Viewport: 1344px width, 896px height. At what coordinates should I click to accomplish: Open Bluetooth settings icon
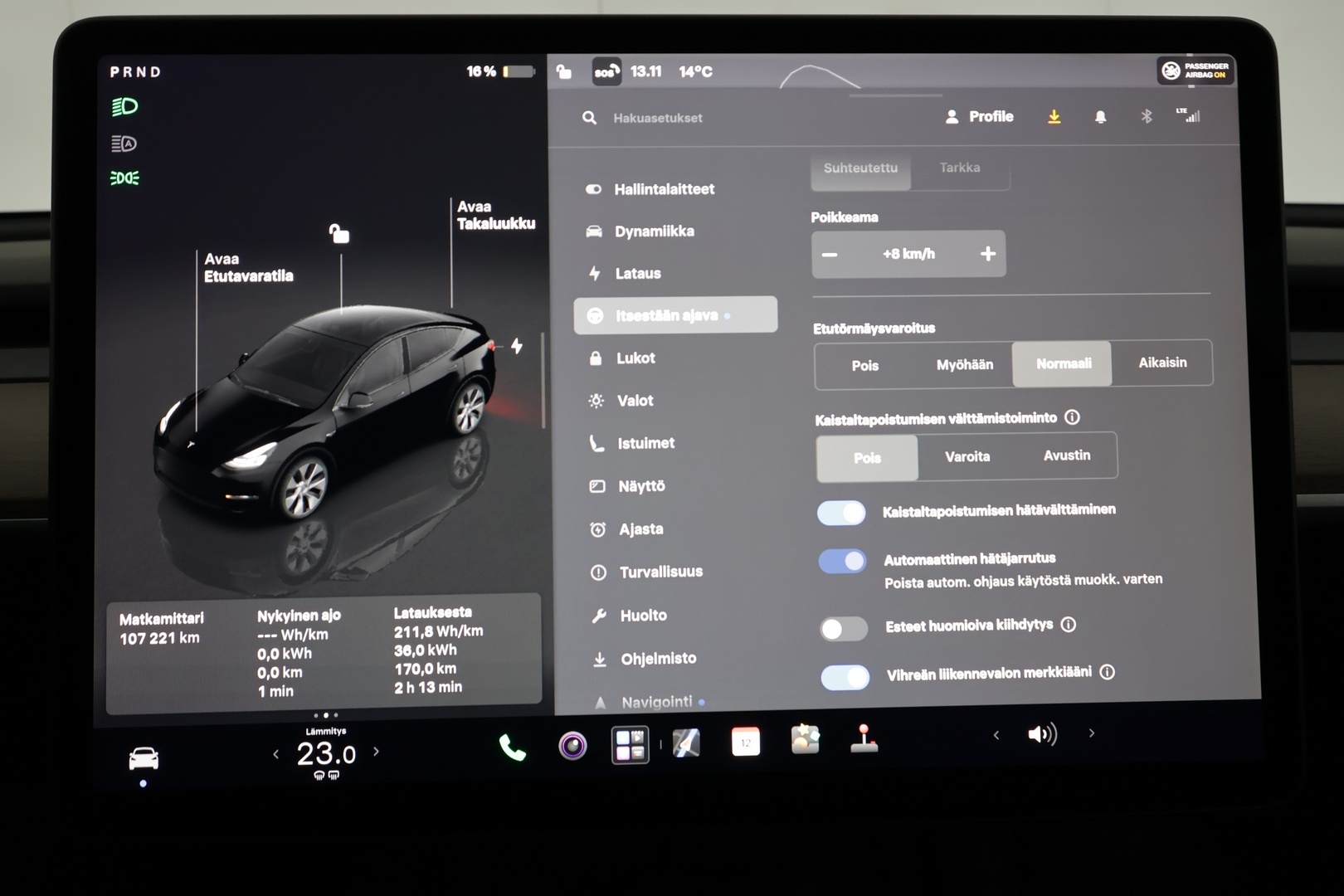[1146, 116]
